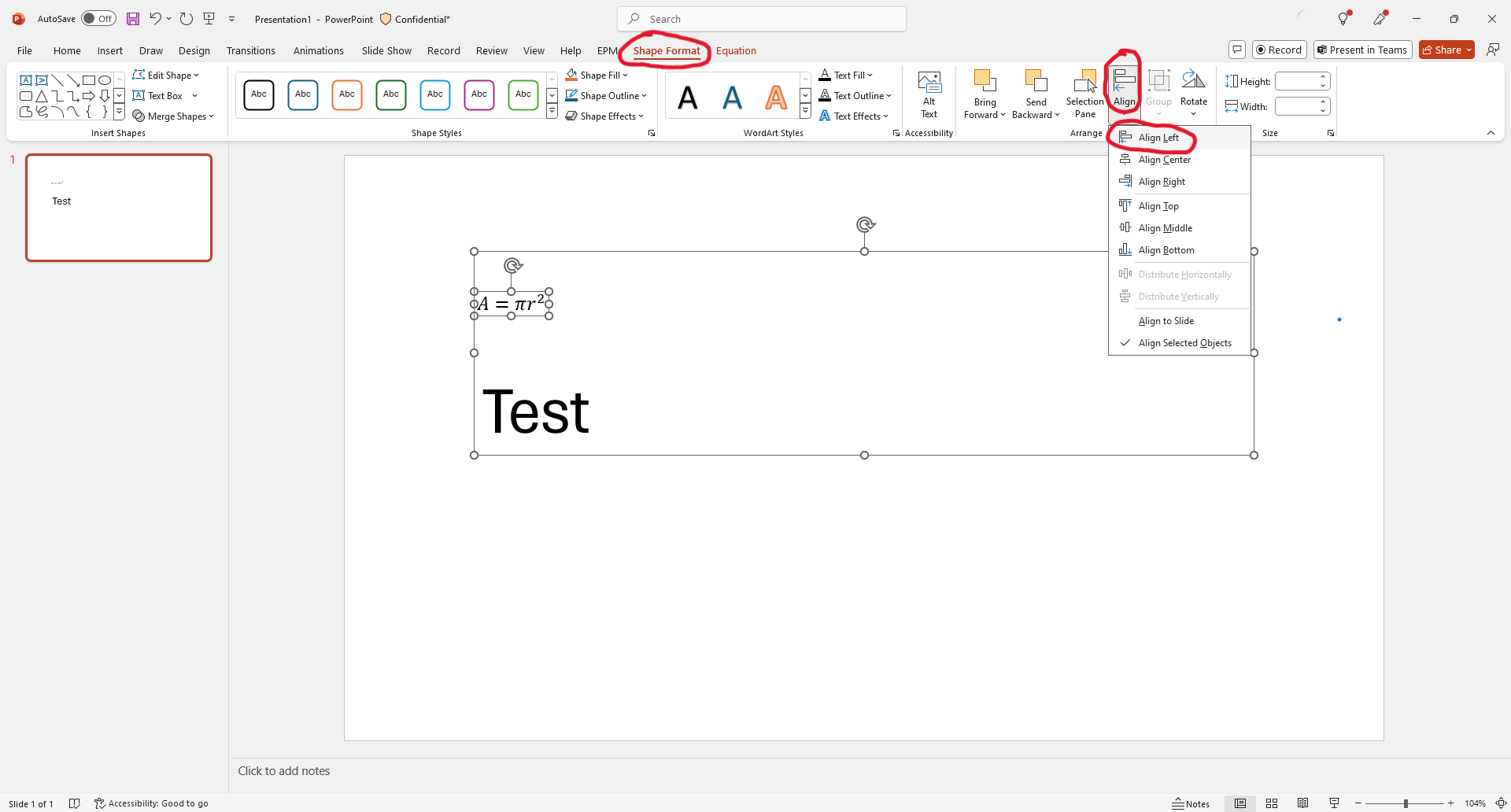Choose Align Top from menu
Viewport: 1511px width, 812px height.
click(1179, 206)
